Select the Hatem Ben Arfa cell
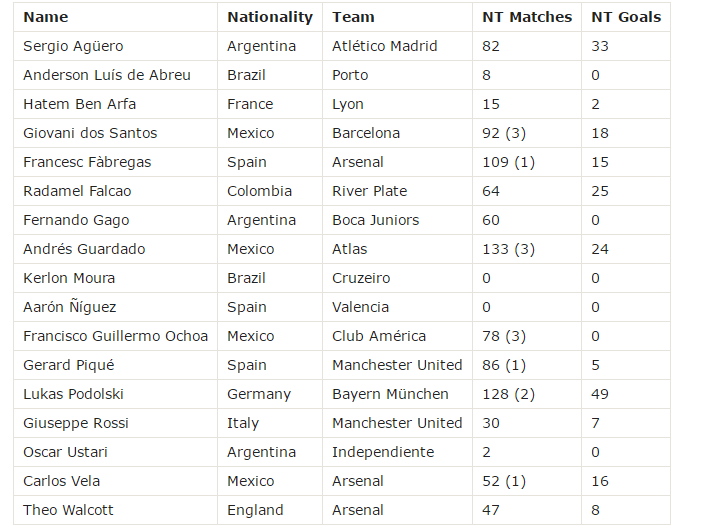This screenshot has width=709, height=526. pos(79,104)
